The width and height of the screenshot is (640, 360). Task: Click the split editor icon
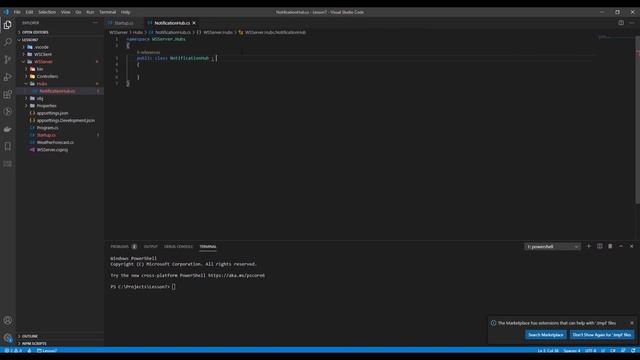tap(621, 23)
